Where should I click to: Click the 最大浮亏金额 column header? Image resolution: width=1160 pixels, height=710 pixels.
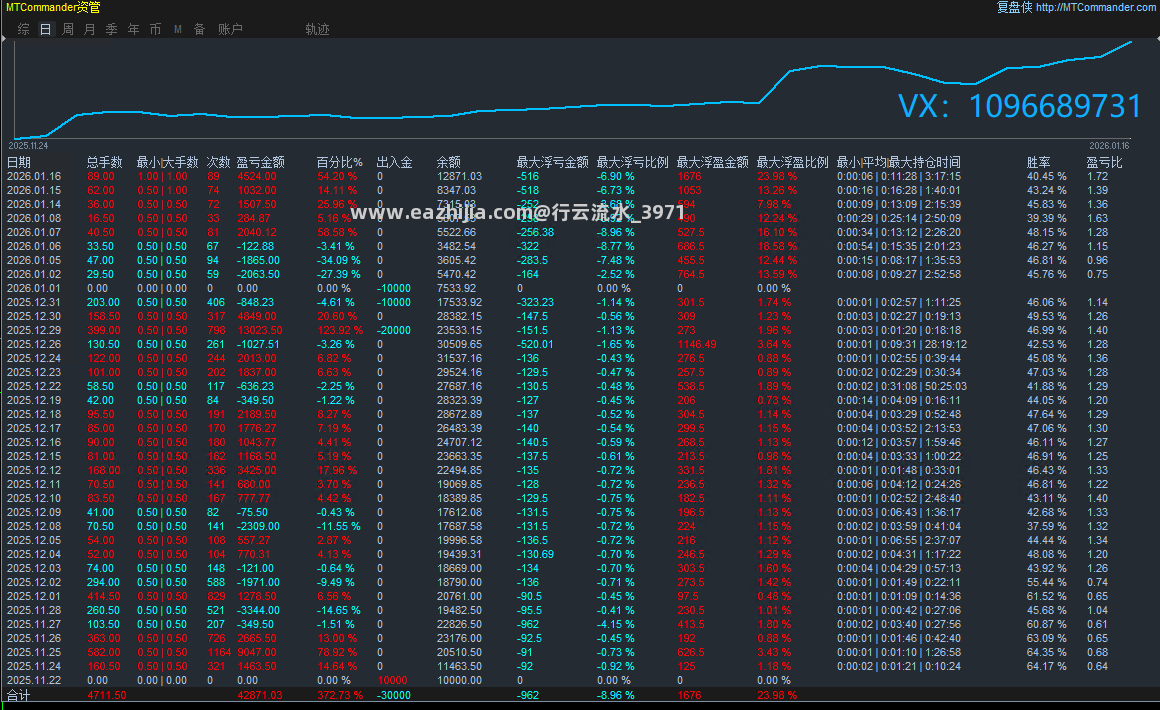553,162
